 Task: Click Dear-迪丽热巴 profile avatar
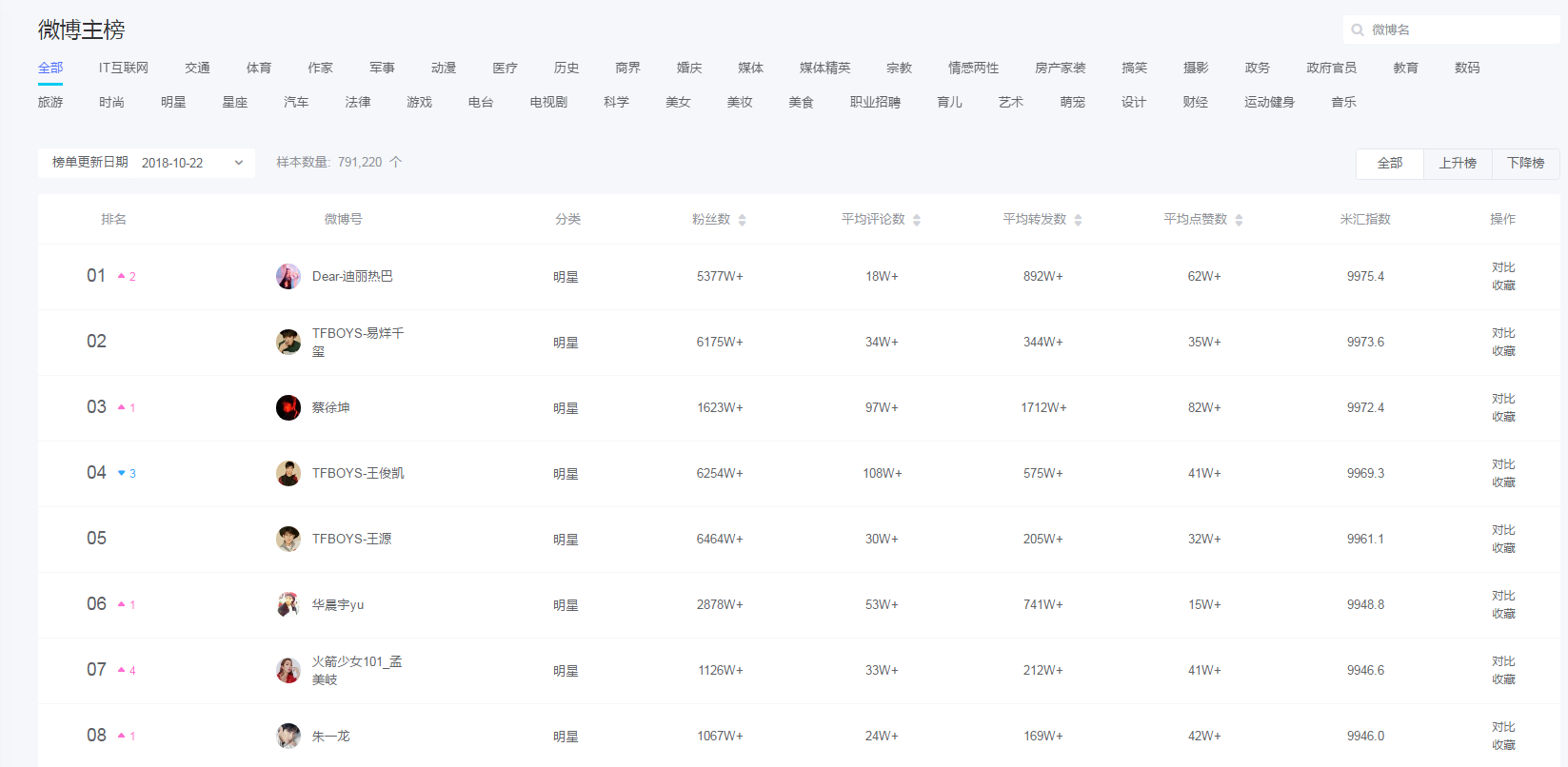(x=288, y=277)
